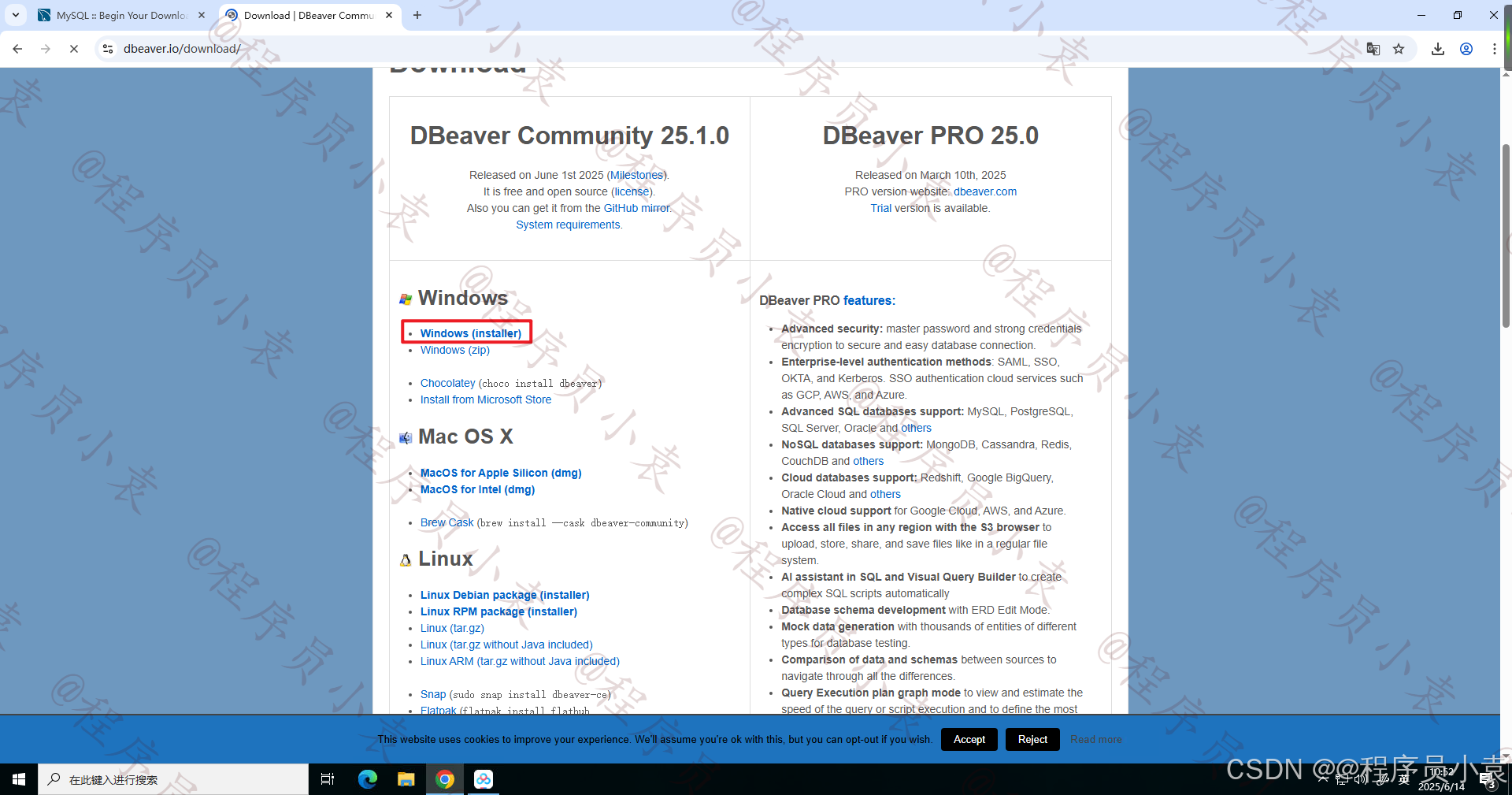
Task: Download Linux (tar.gz without Java included)
Action: pos(506,645)
